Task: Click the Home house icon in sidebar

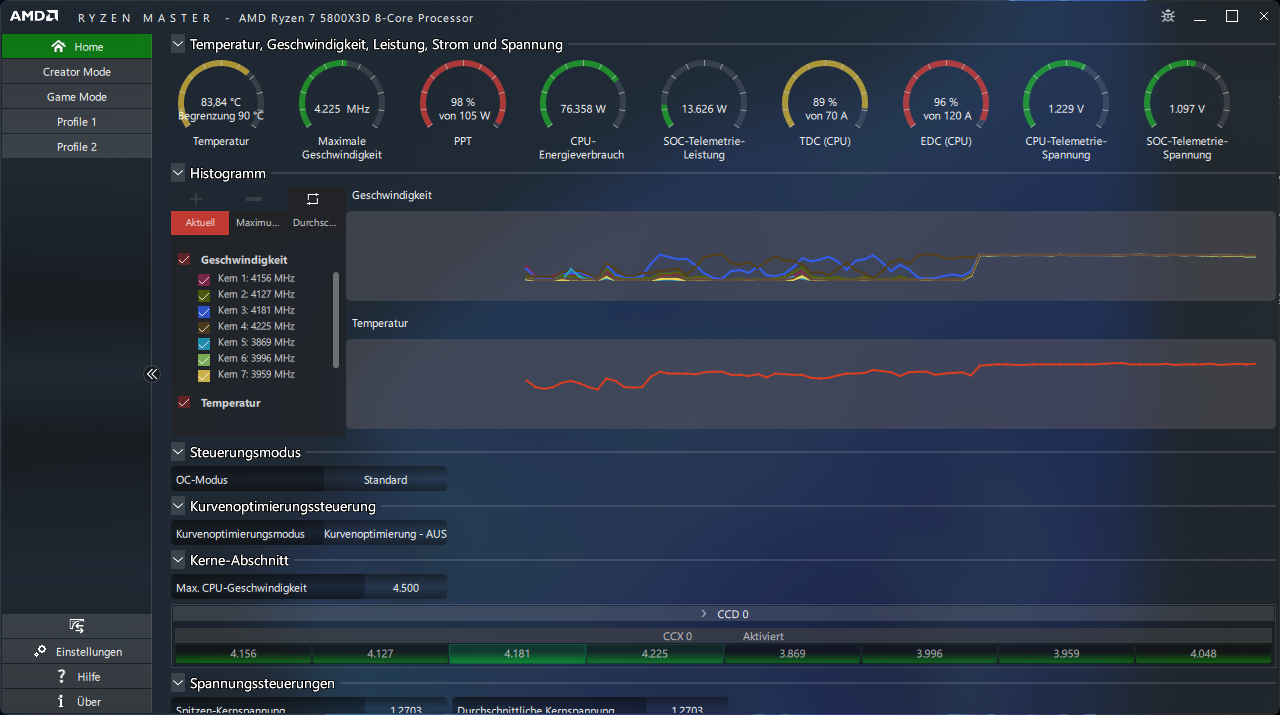Action: (59, 46)
